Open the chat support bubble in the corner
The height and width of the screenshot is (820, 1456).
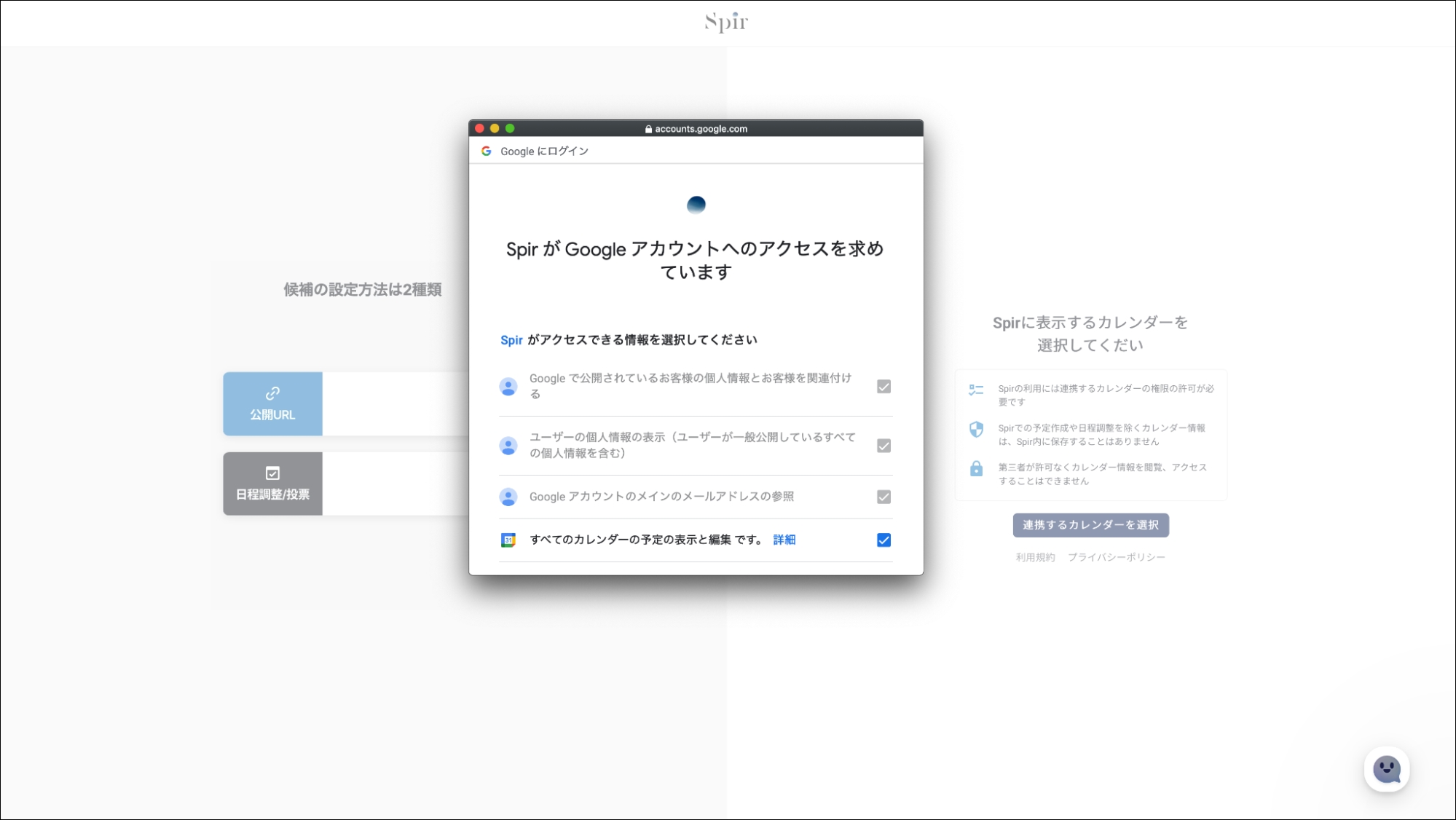[x=1387, y=768]
